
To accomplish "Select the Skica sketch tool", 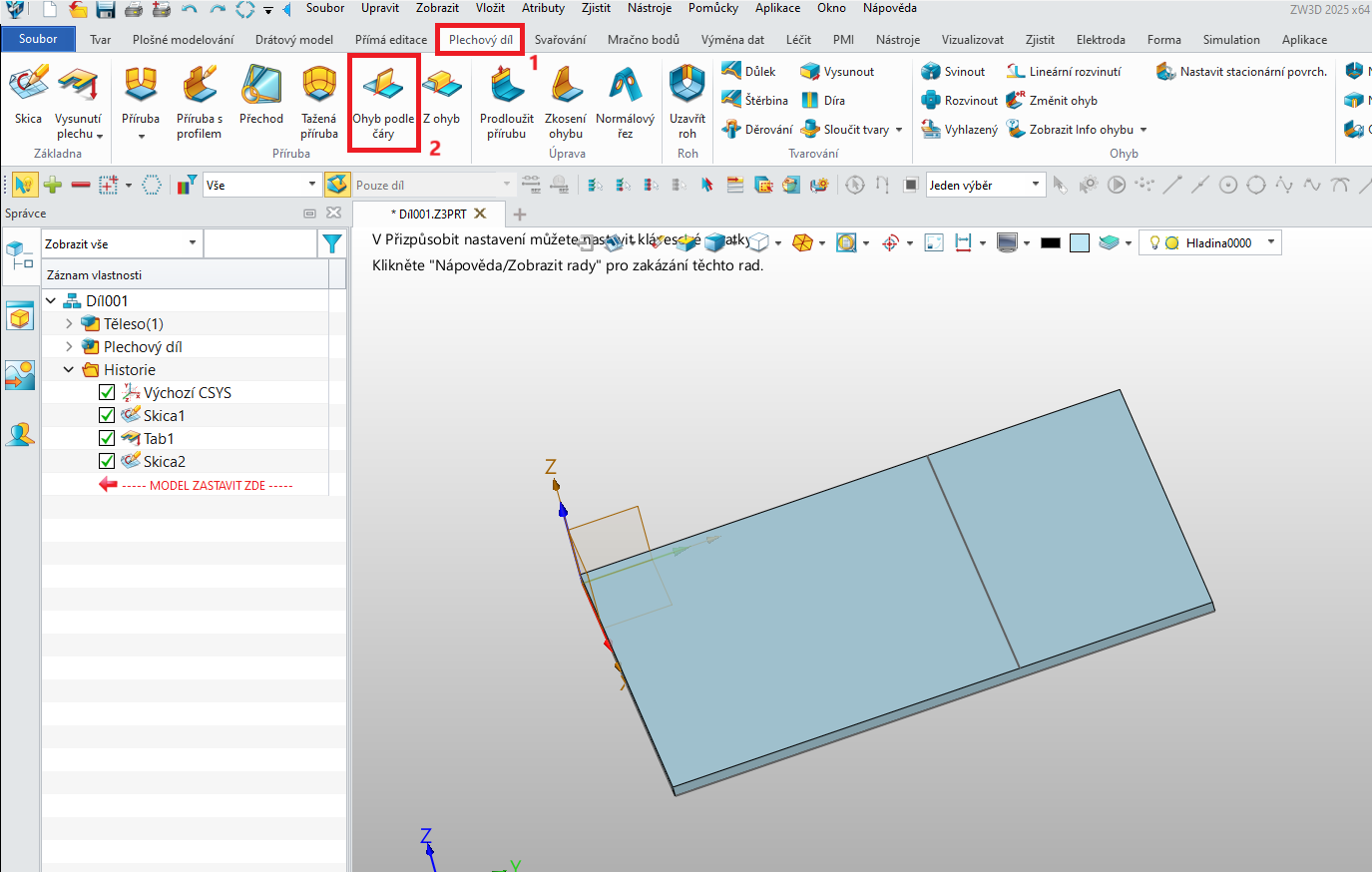I will [28, 95].
